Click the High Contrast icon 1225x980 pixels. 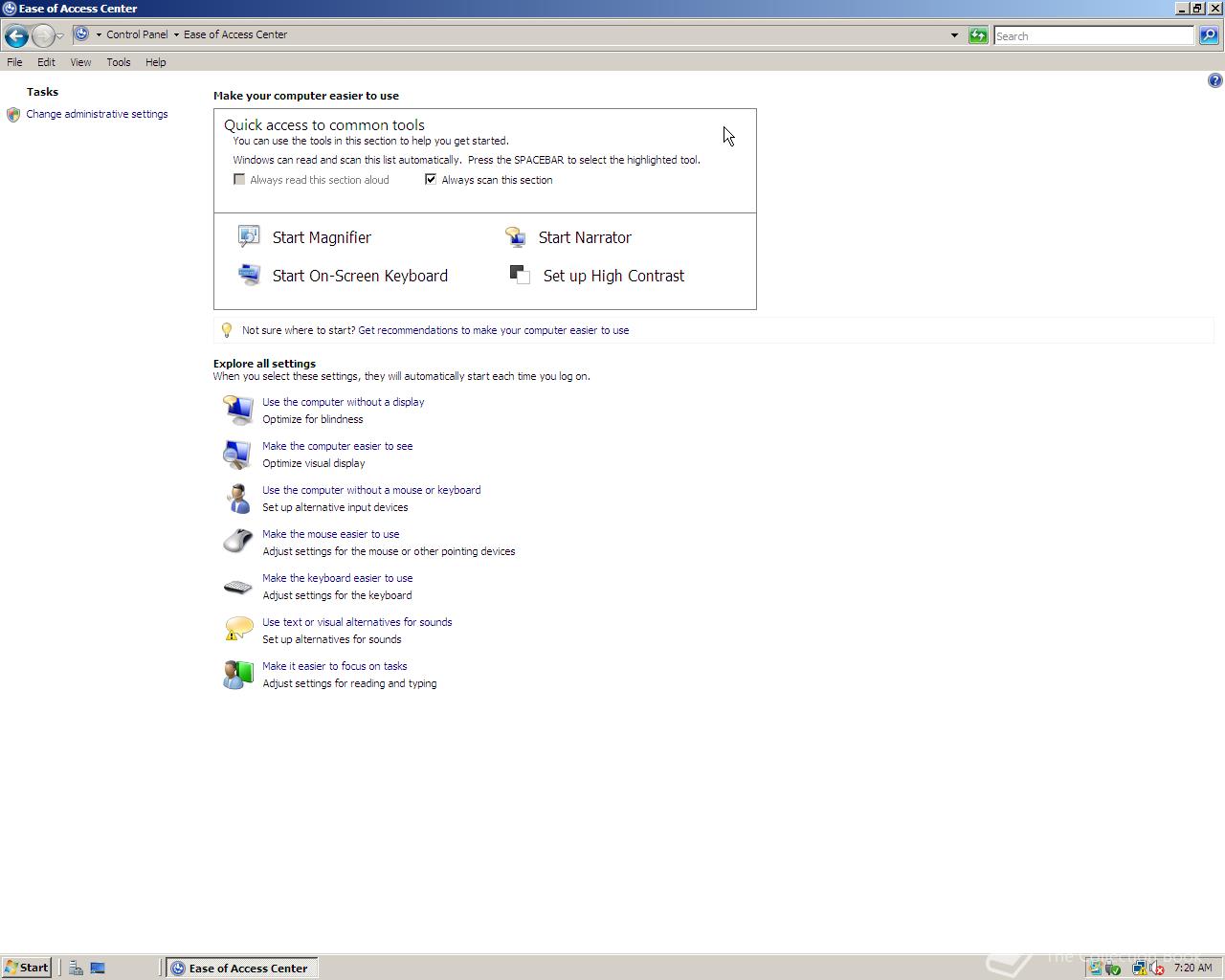(x=520, y=275)
